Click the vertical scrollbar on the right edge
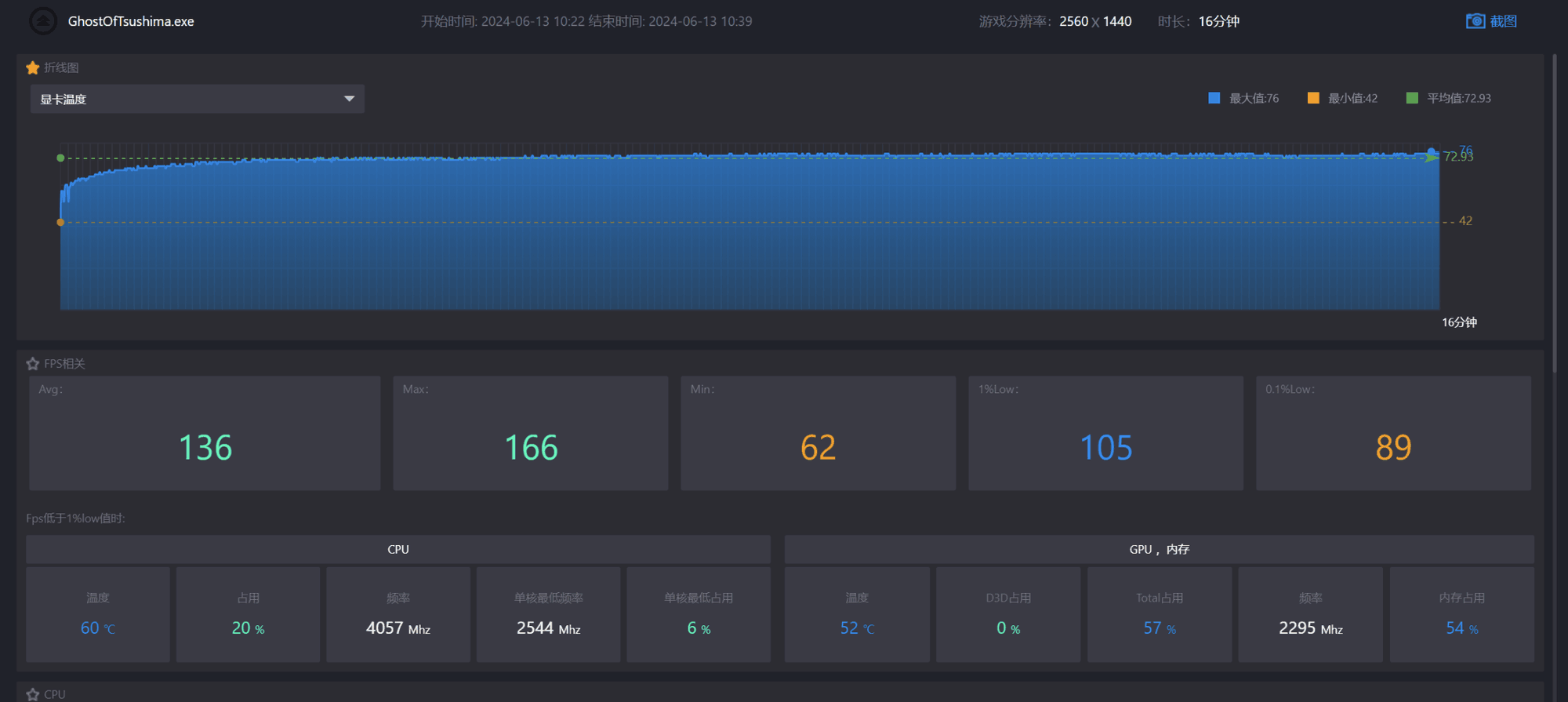The height and width of the screenshot is (702, 1568). coord(1555,213)
